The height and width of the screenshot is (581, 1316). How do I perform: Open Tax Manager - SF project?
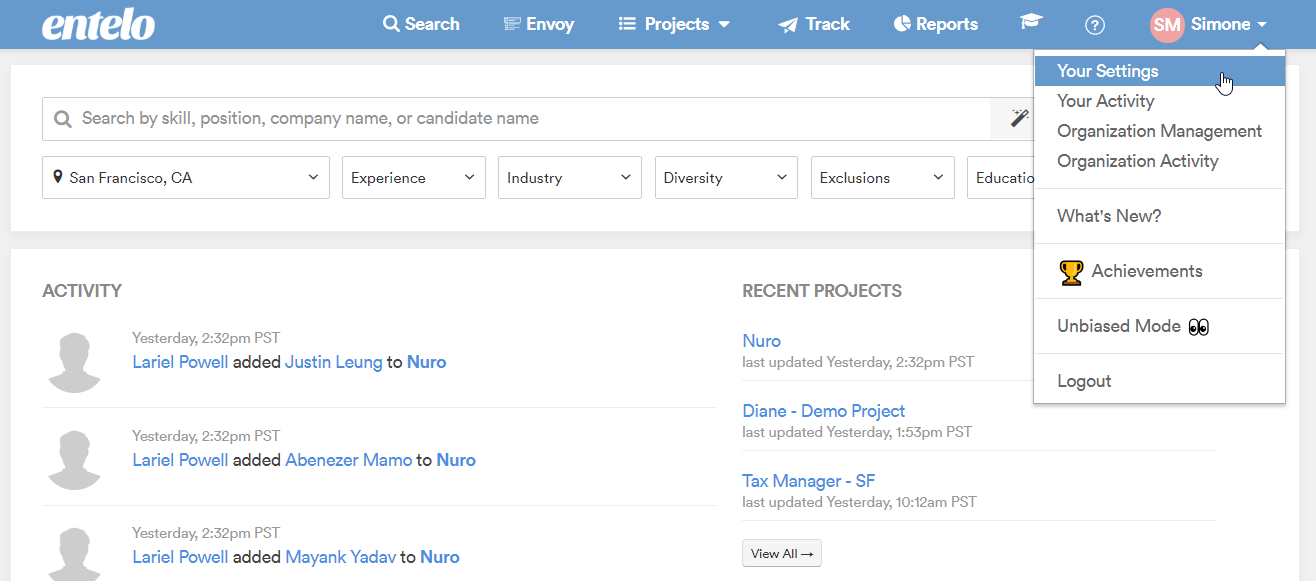click(x=808, y=481)
